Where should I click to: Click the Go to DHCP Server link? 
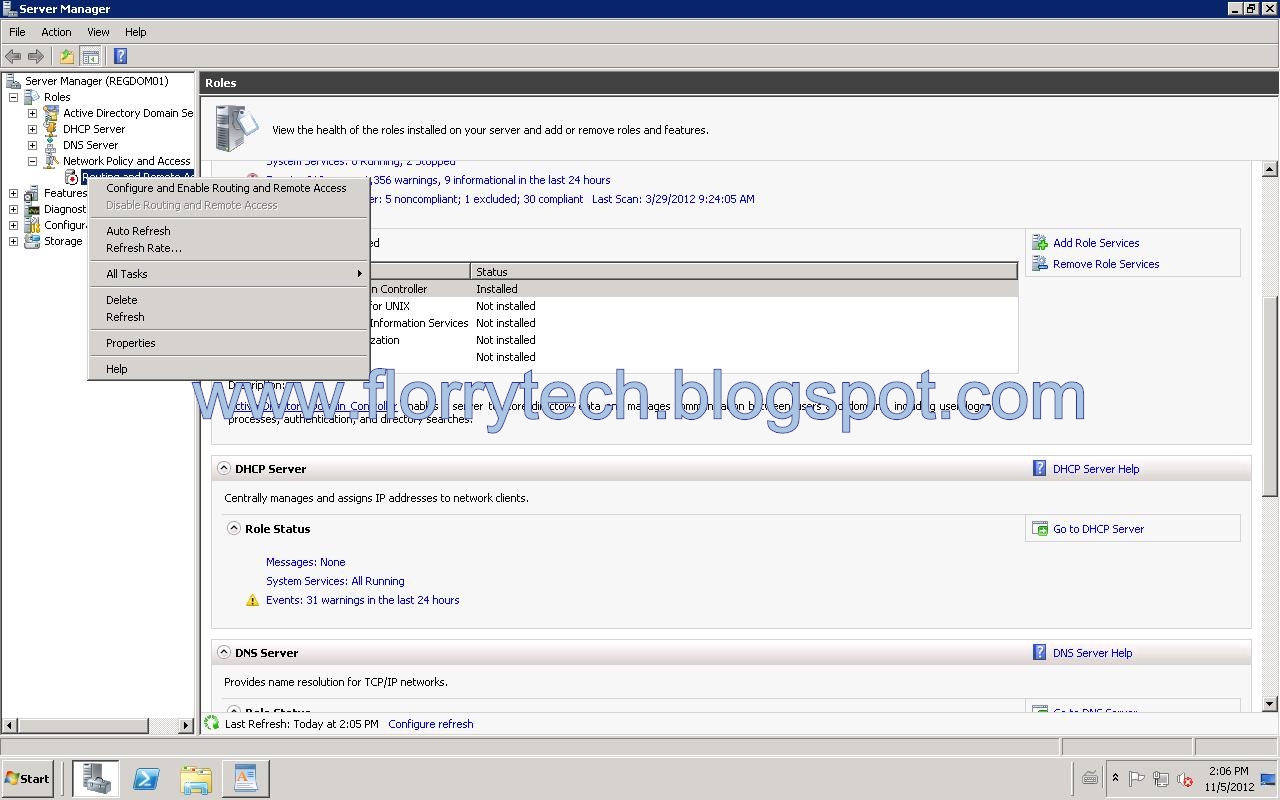tap(1098, 529)
